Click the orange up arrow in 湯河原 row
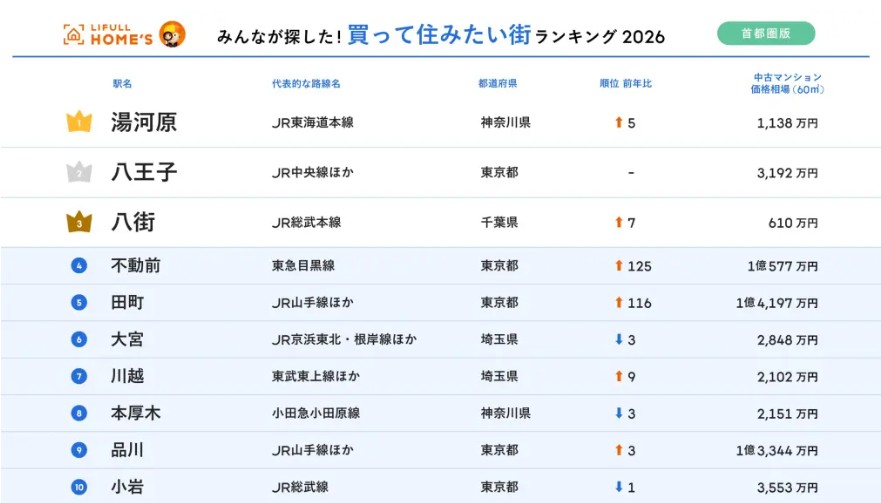 click(619, 122)
